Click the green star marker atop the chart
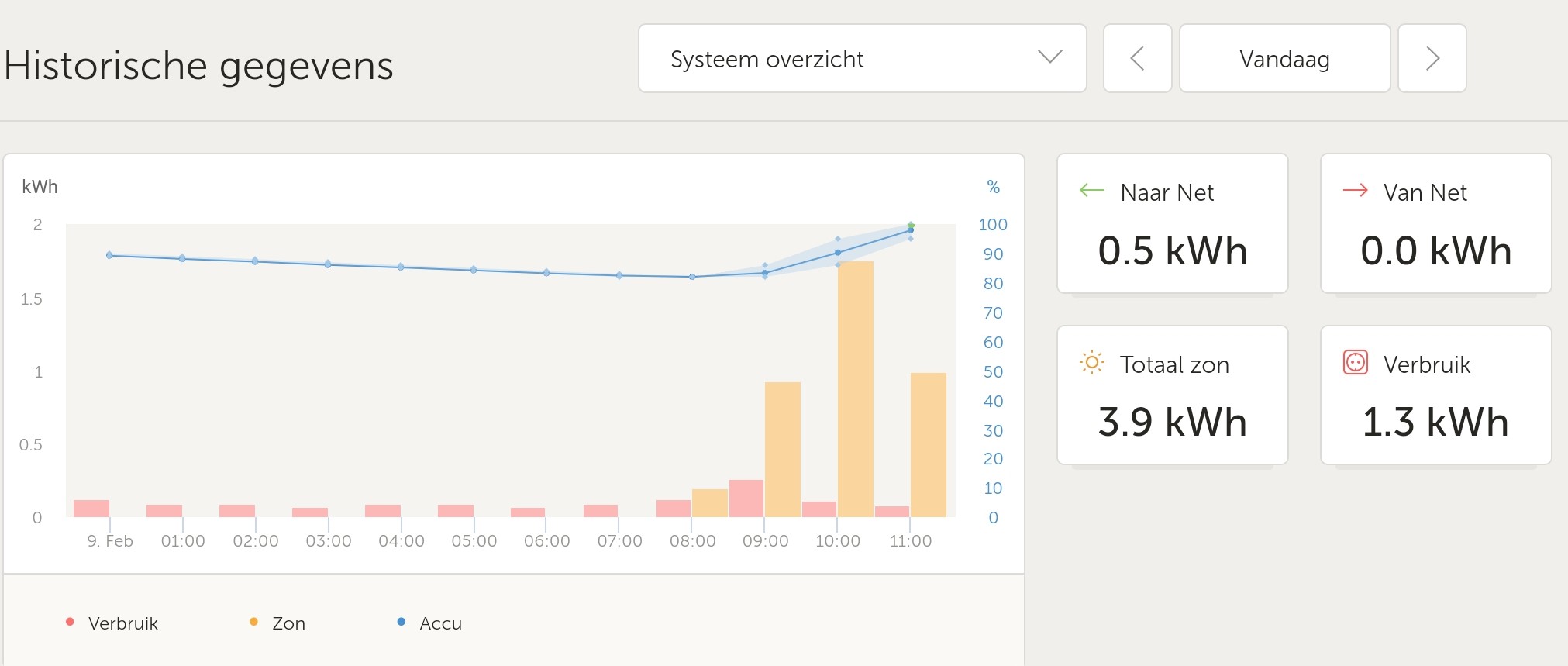Image resolution: width=1568 pixels, height=666 pixels. coord(911,226)
